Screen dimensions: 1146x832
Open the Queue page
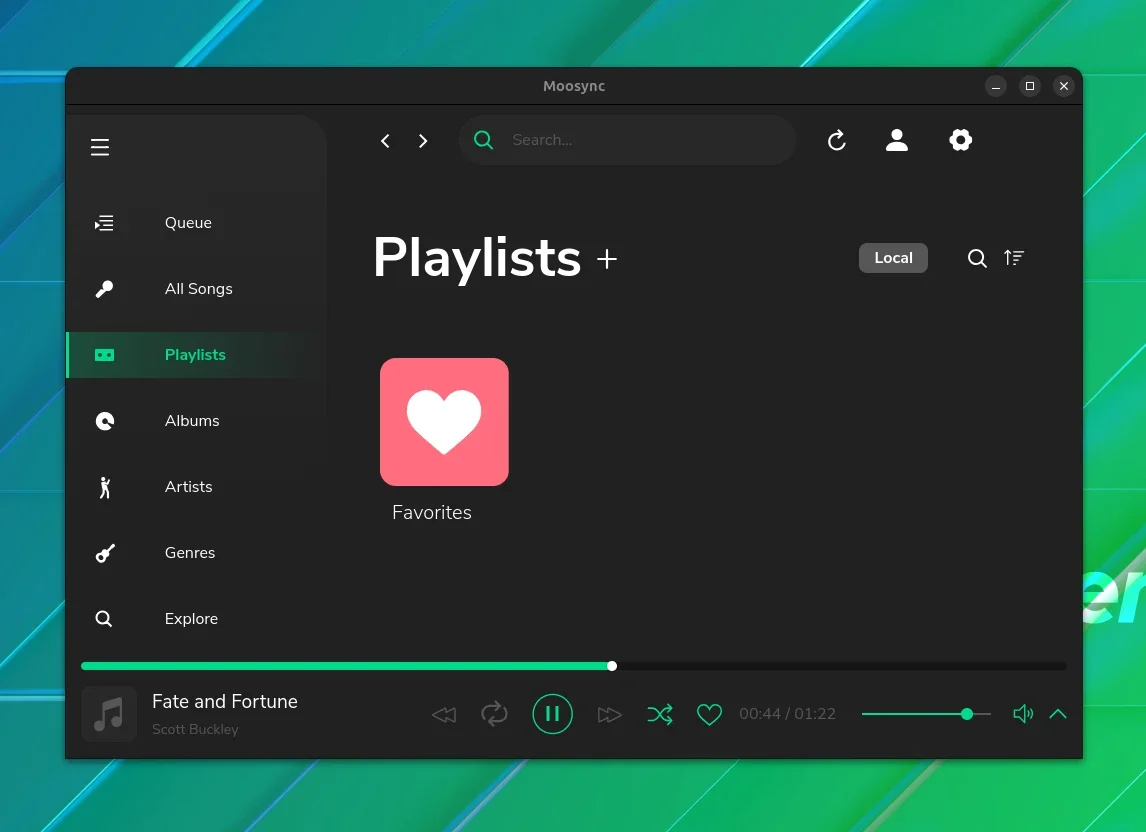click(188, 223)
